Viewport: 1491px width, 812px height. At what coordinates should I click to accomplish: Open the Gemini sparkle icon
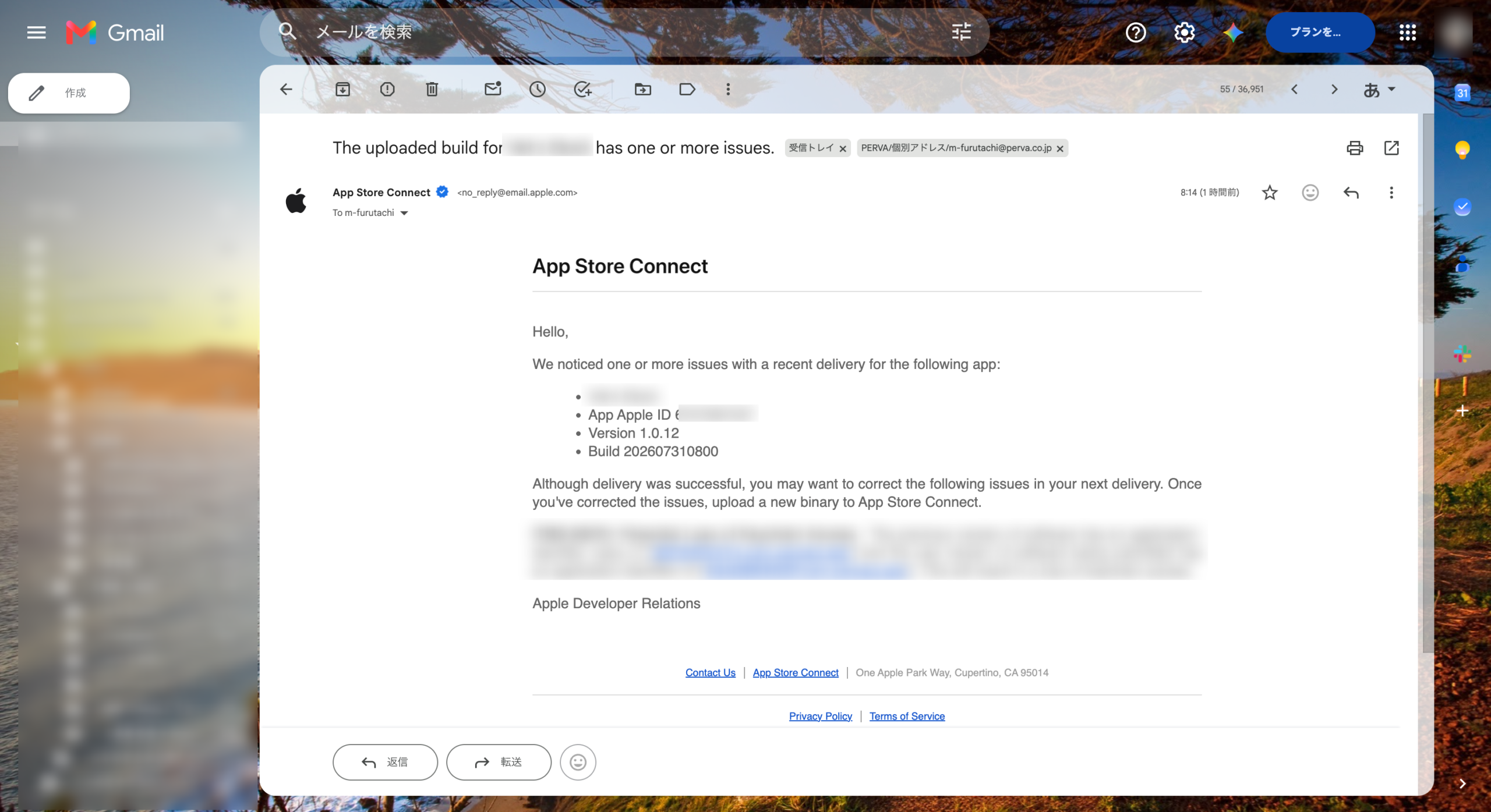coord(1232,32)
